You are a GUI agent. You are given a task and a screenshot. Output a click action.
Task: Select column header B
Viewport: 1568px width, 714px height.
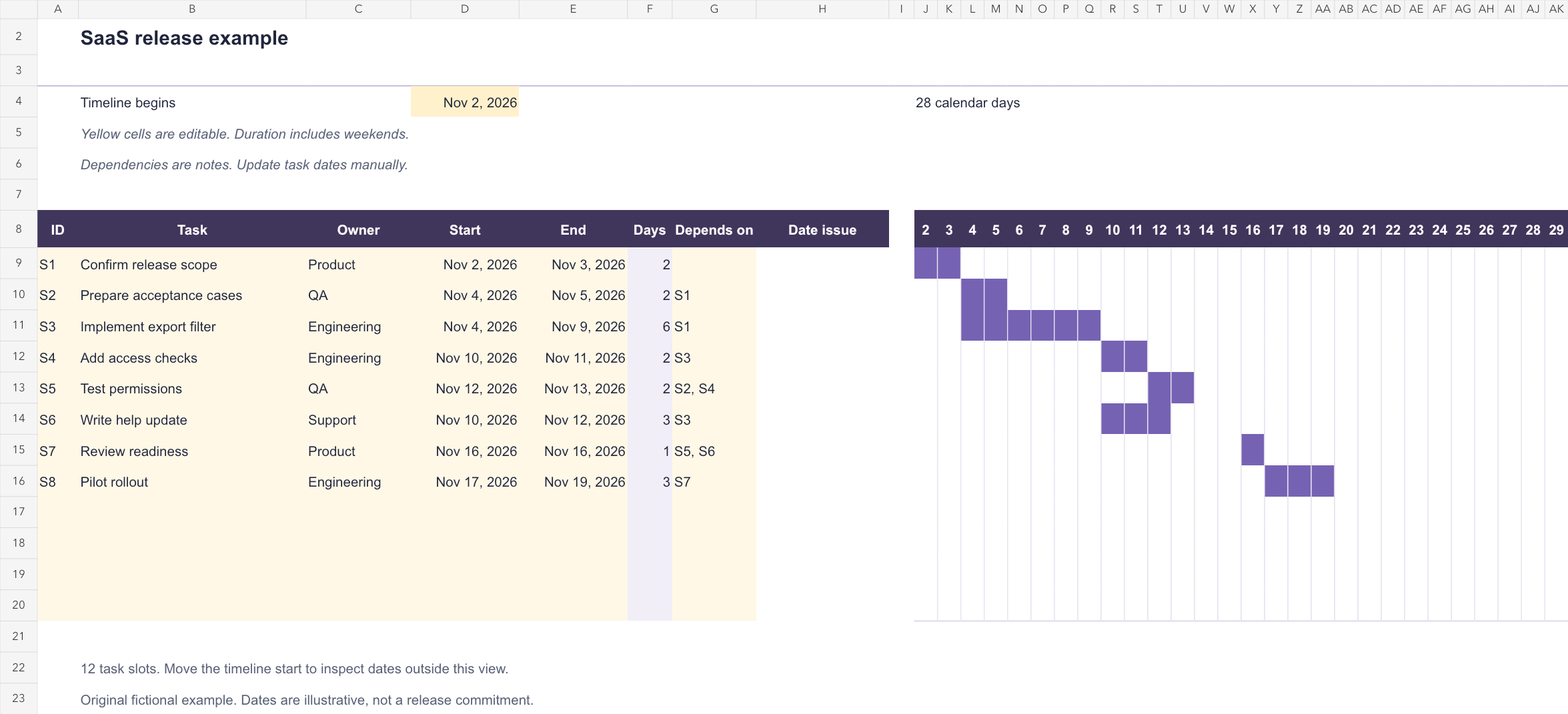[x=192, y=9]
